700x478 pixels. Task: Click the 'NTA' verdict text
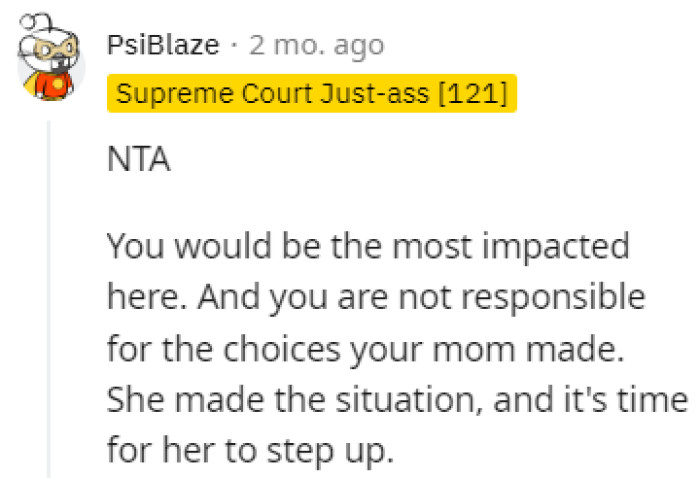tap(139, 161)
